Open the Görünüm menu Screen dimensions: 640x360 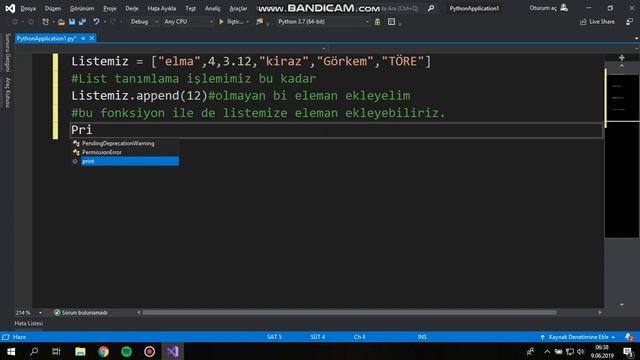(x=82, y=8)
